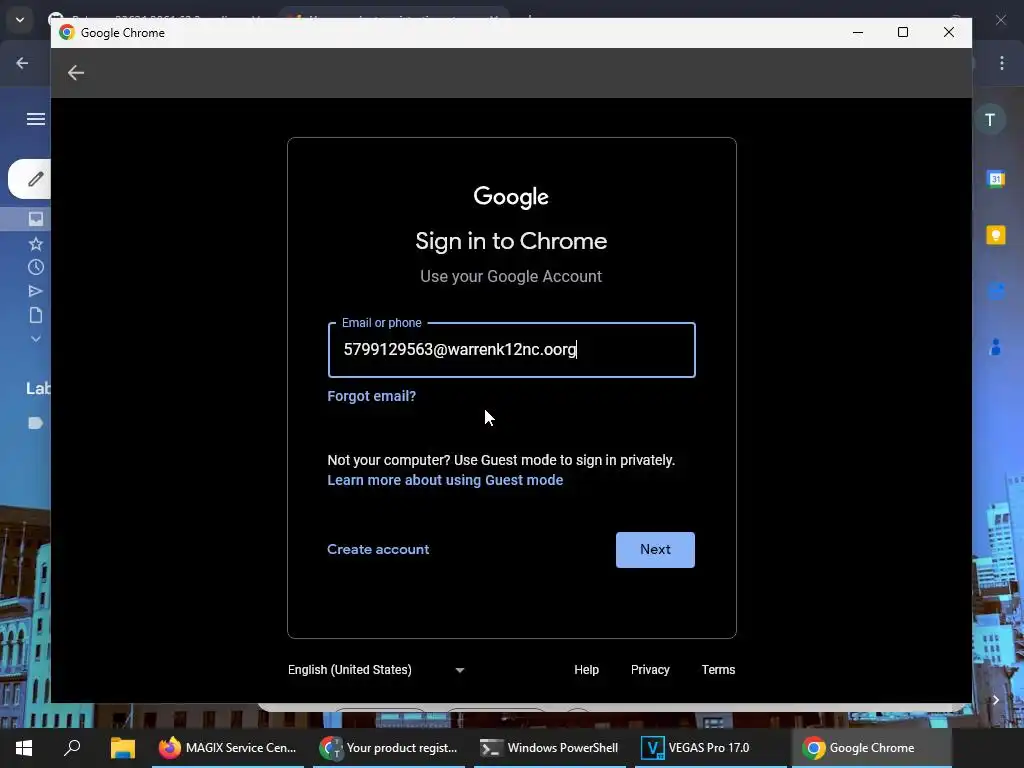The width and height of the screenshot is (1024, 768).
Task: Click taskbar search magnifier icon
Action: coord(72,748)
